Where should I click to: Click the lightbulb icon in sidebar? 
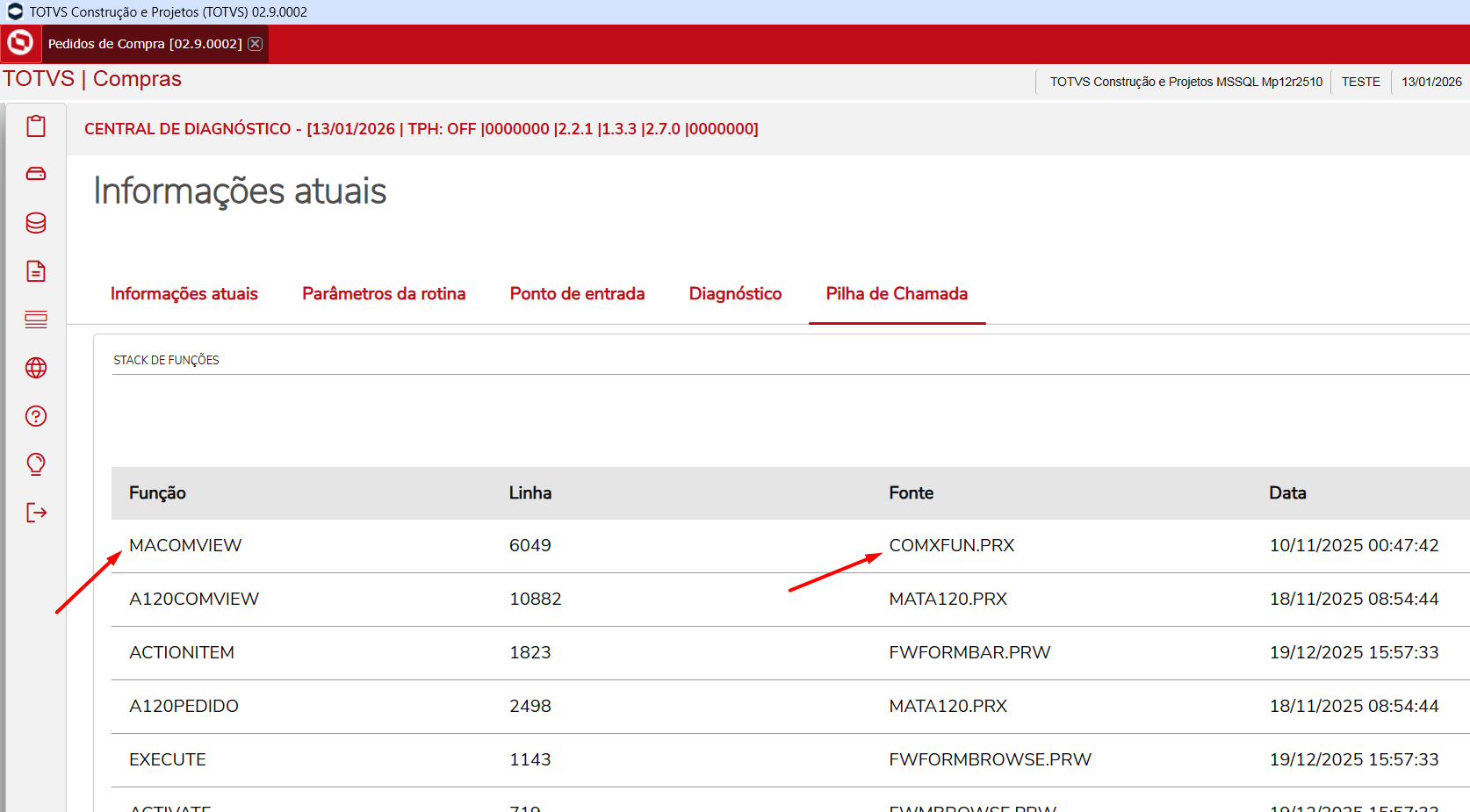pos(36,463)
